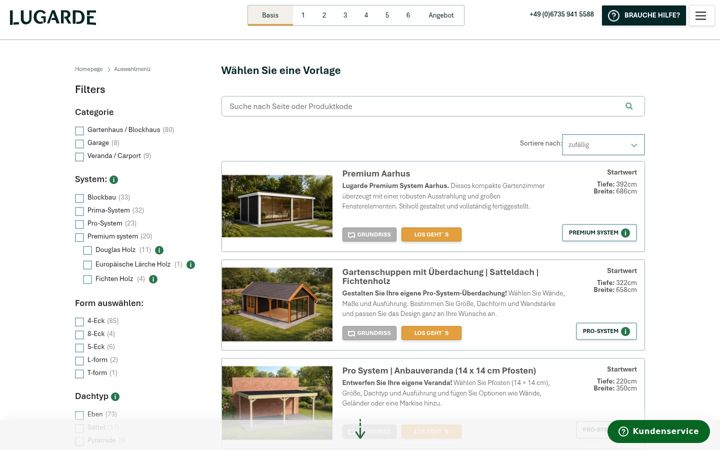Click the Lugarde logo
Viewport: 720px width, 450px height.
(x=53, y=17)
